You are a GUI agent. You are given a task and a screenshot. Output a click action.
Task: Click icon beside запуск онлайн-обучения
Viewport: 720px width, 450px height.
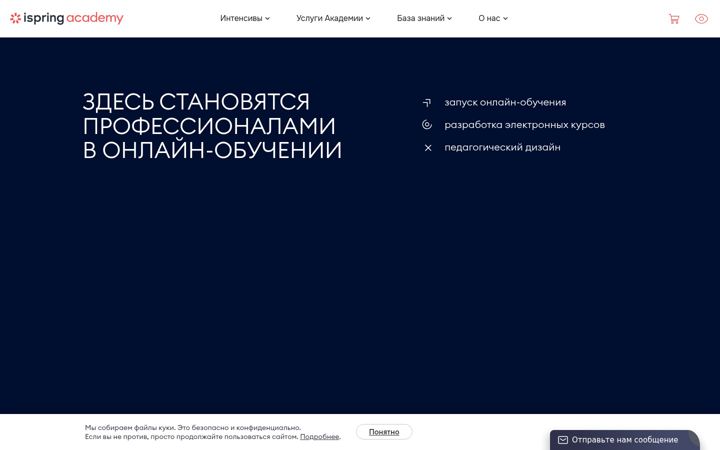tap(427, 103)
